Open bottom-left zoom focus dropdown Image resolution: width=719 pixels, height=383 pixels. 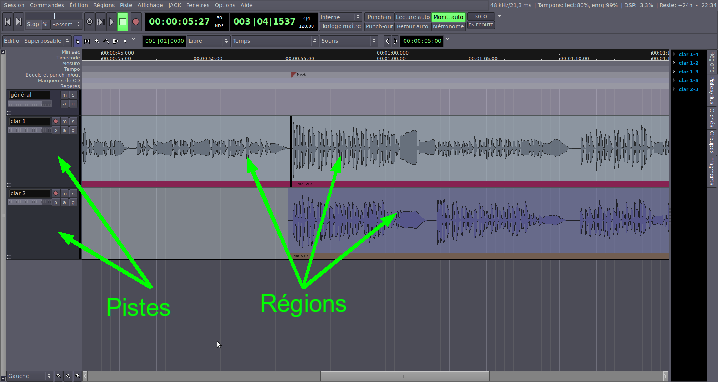pyautogui.click(x=29, y=376)
